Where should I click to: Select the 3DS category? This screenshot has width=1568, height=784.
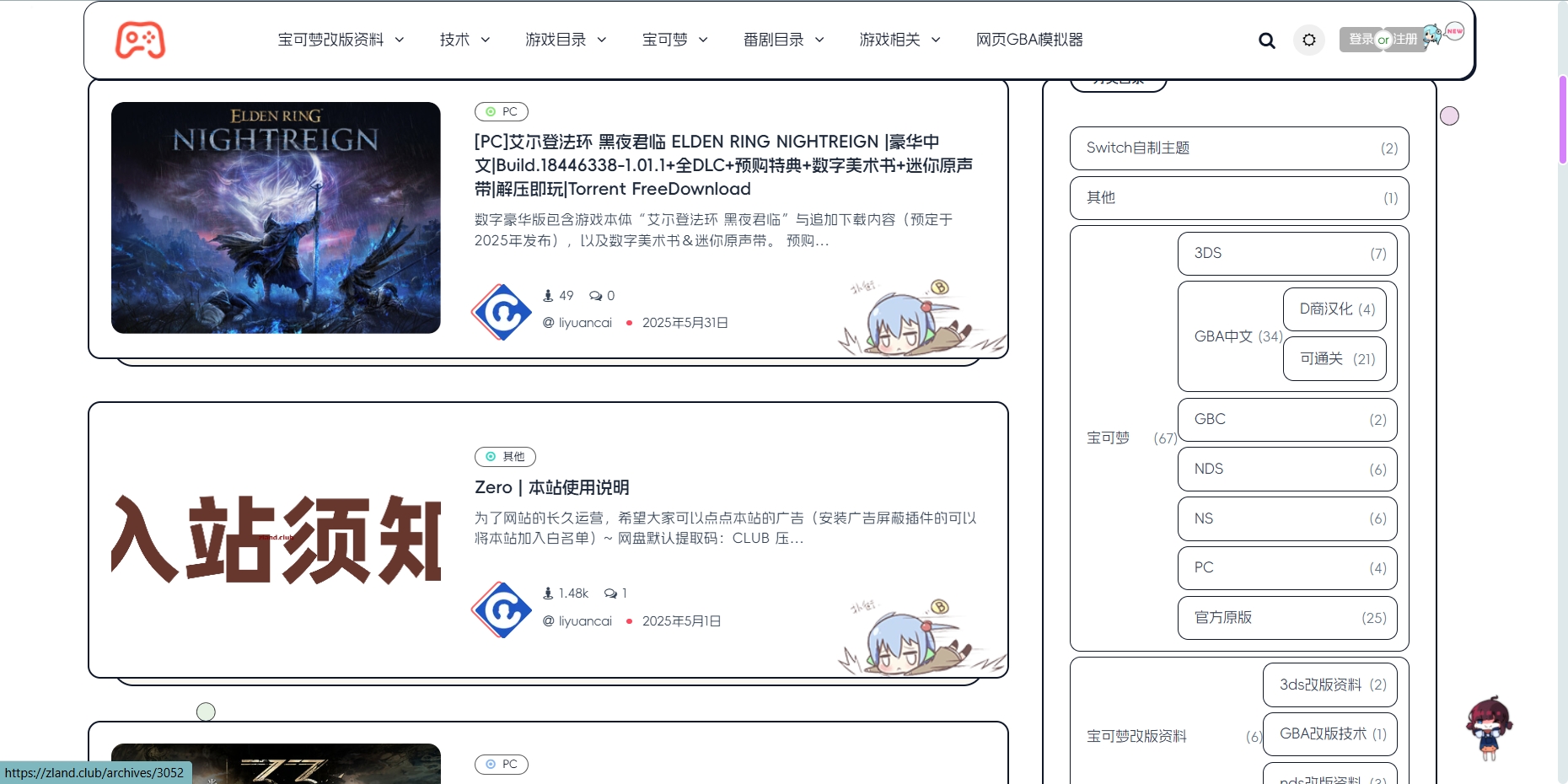pyautogui.click(x=1287, y=254)
